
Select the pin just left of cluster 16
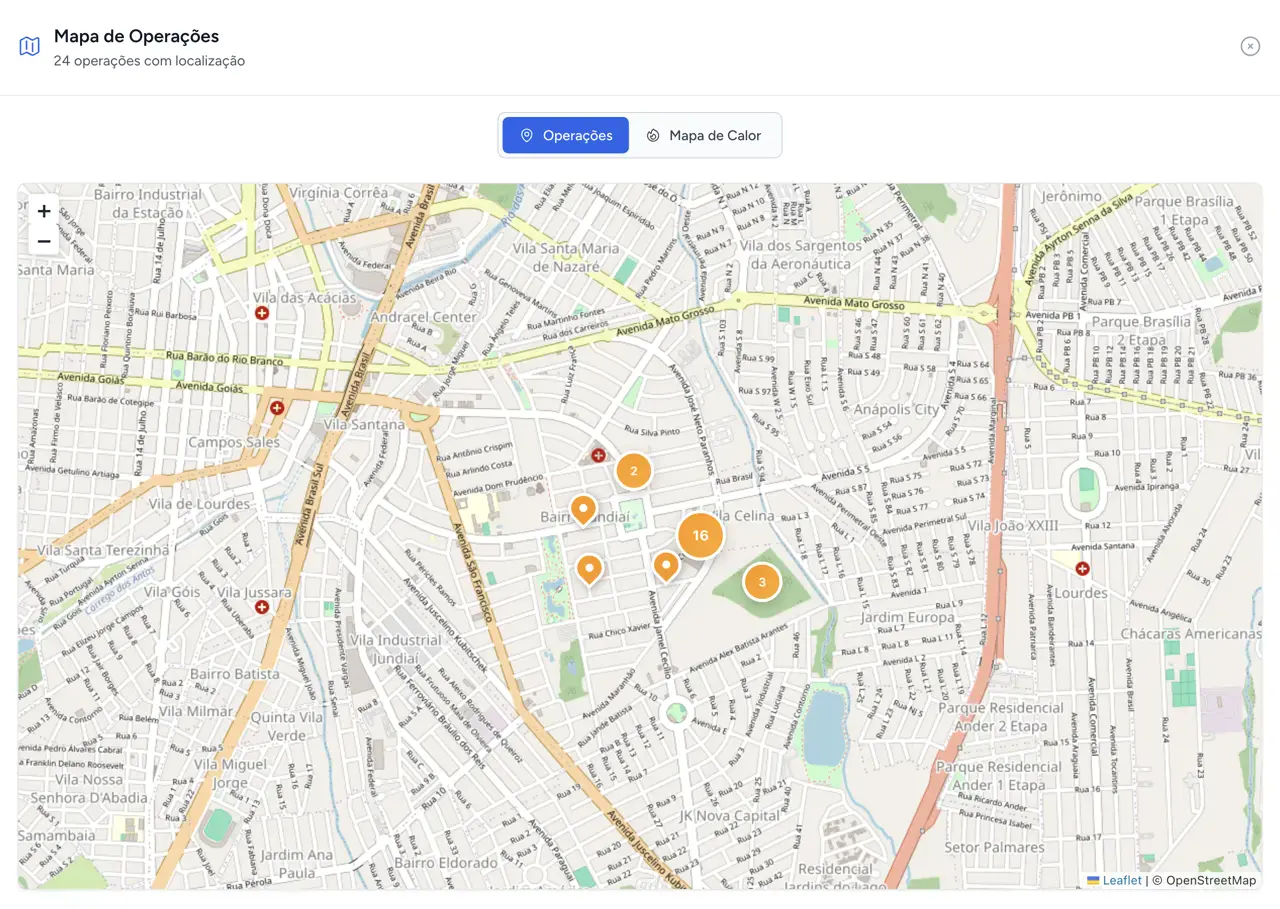(666, 565)
